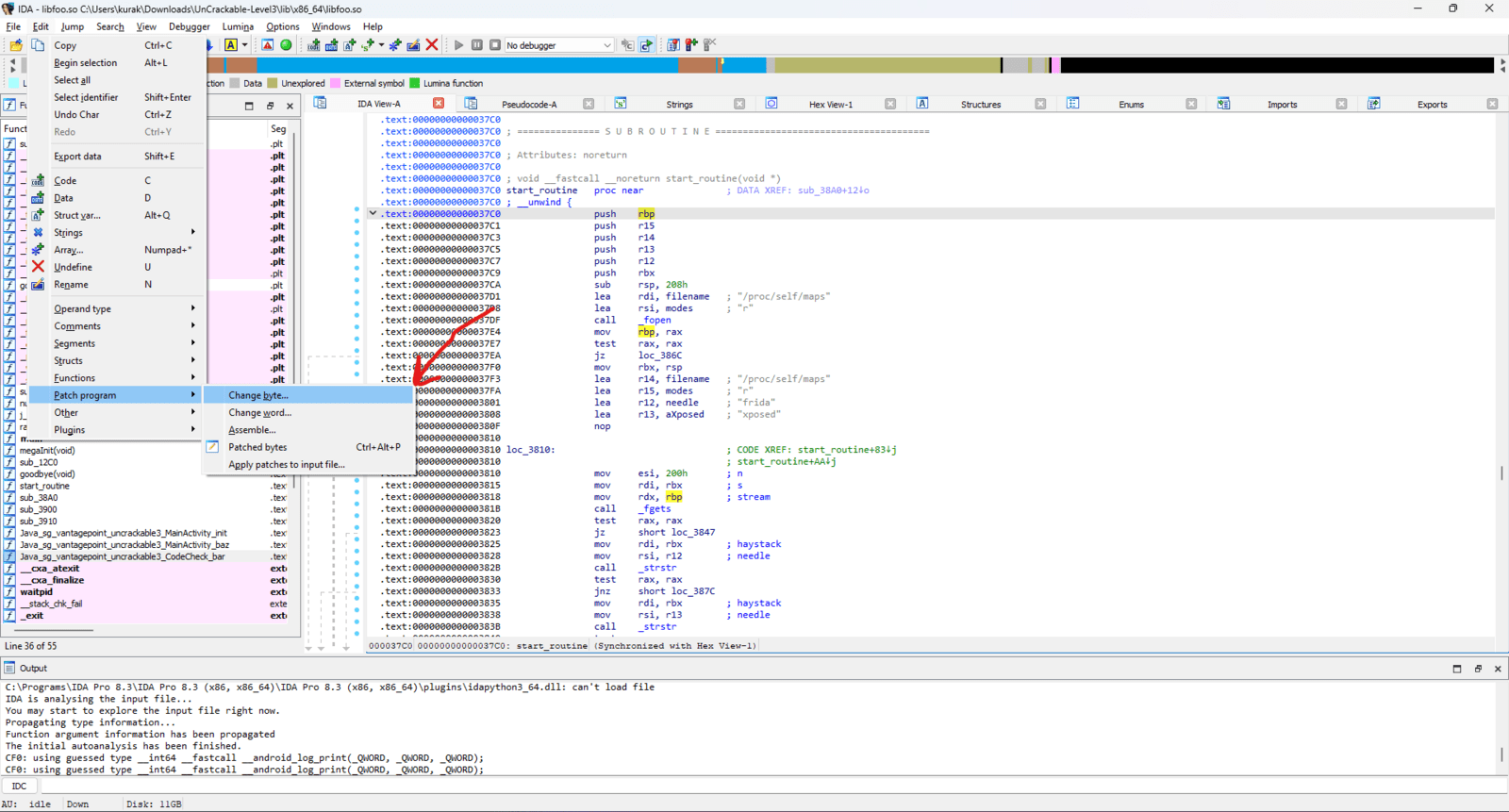Open the Structures tab
This screenshot has height=812, width=1509.
pyautogui.click(x=981, y=105)
